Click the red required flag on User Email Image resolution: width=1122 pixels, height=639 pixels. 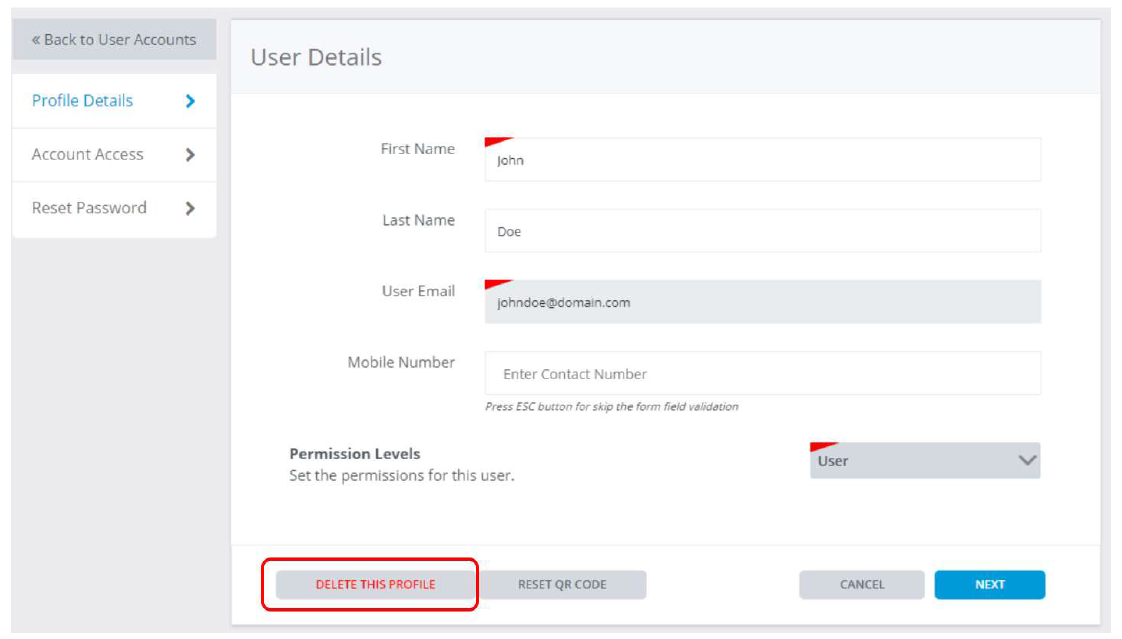click(499, 284)
